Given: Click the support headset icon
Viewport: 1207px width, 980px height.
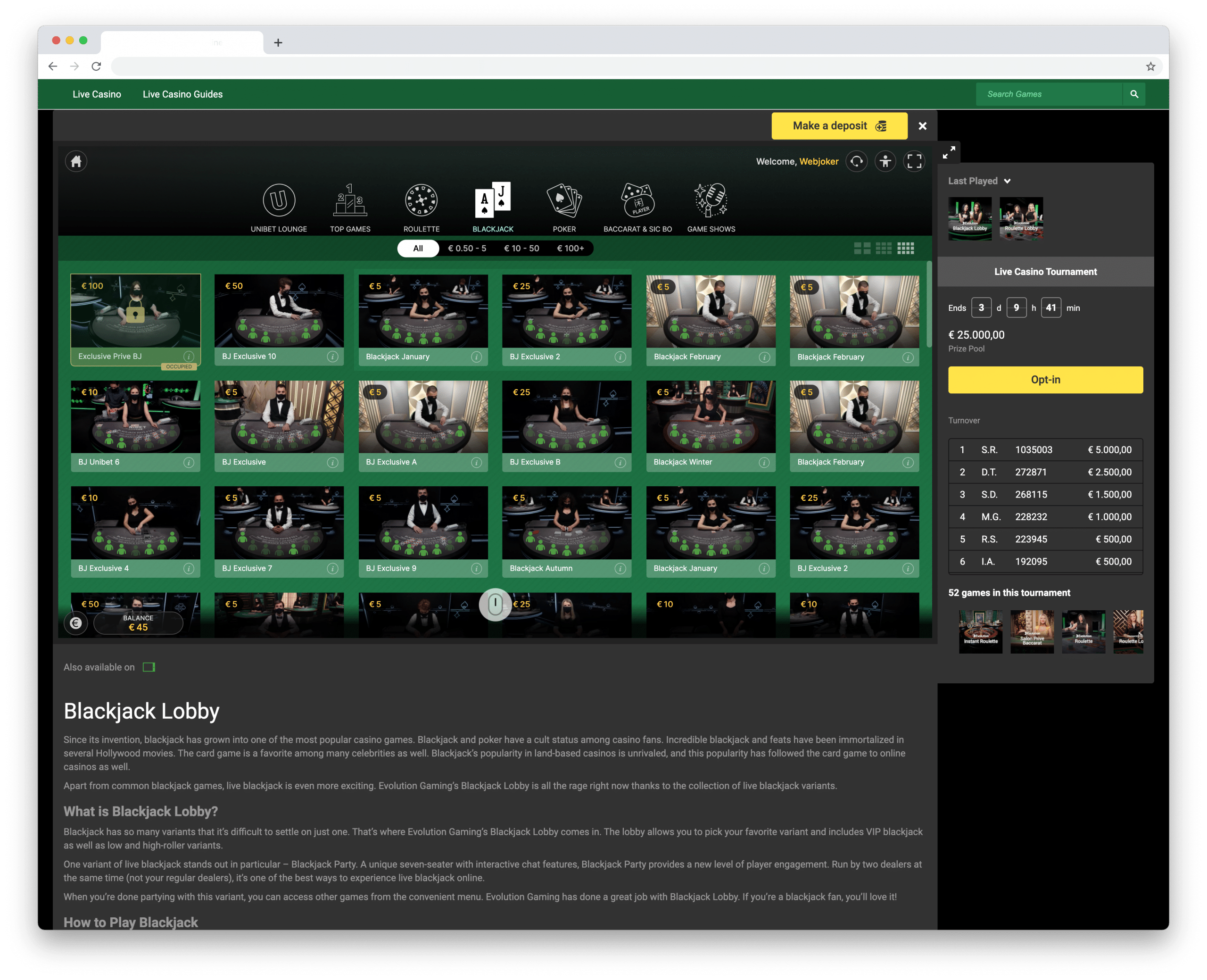Looking at the screenshot, I should (x=857, y=161).
